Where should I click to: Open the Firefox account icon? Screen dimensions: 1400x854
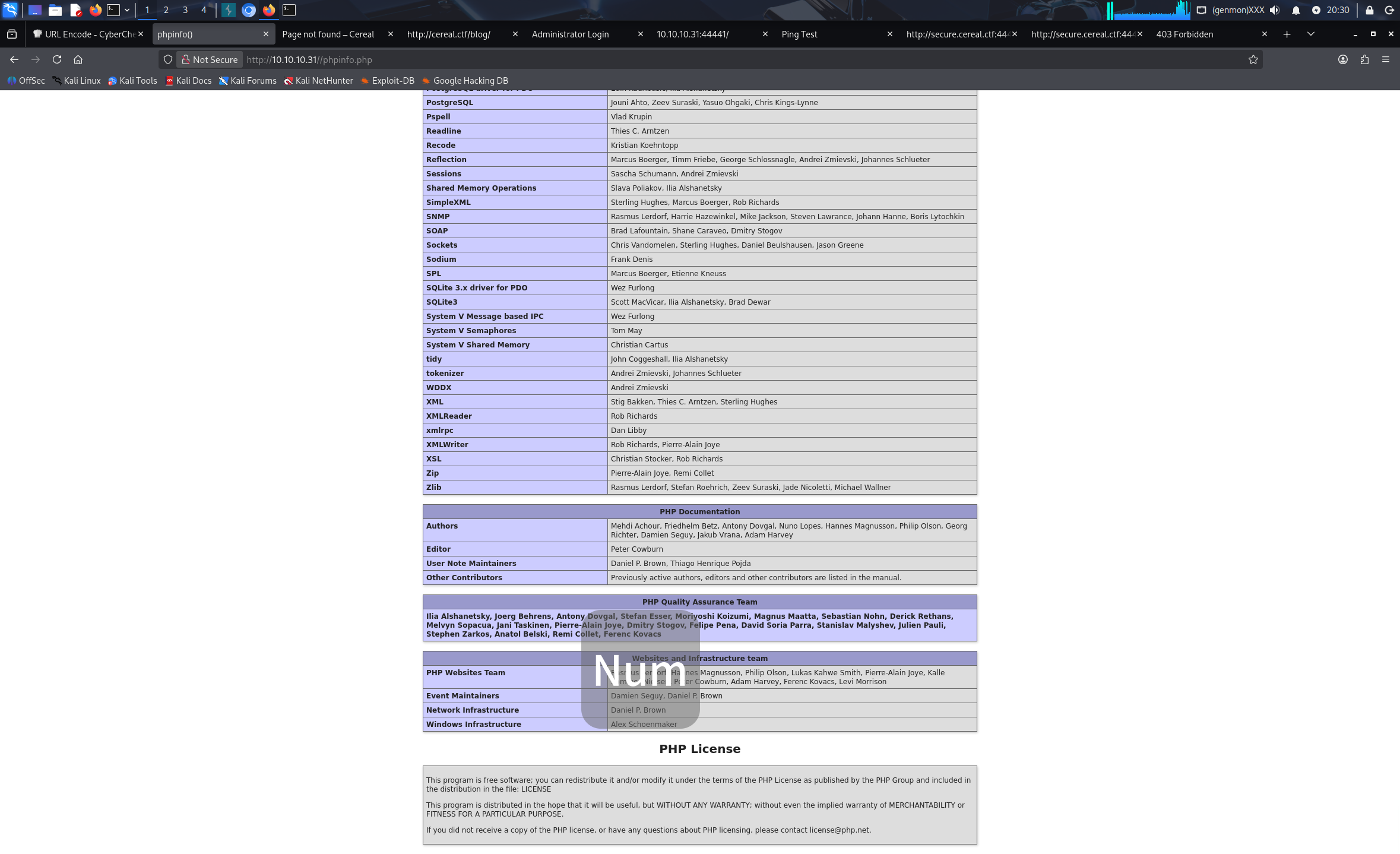pos(1343,59)
